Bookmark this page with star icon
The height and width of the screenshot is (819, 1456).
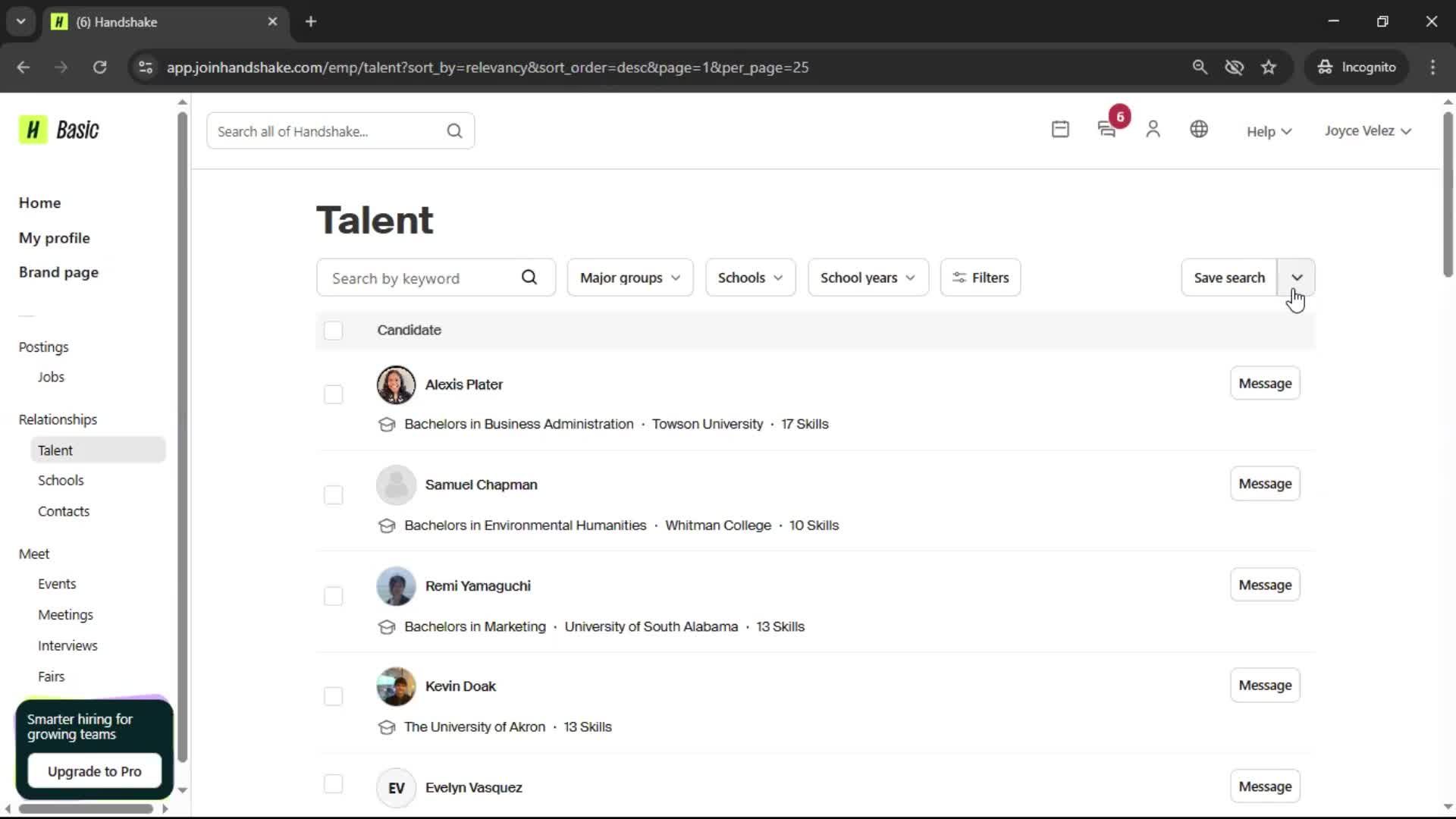coord(1269,67)
